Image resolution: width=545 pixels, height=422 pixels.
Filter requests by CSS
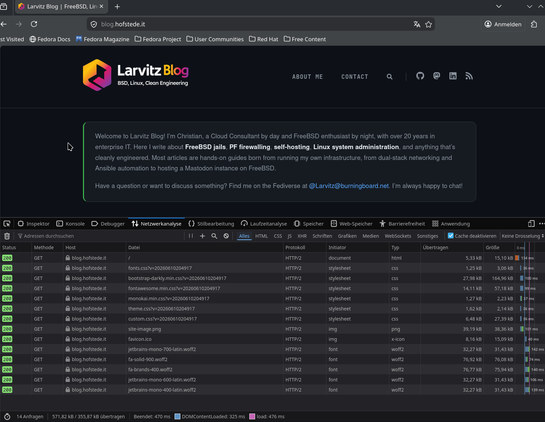278,236
